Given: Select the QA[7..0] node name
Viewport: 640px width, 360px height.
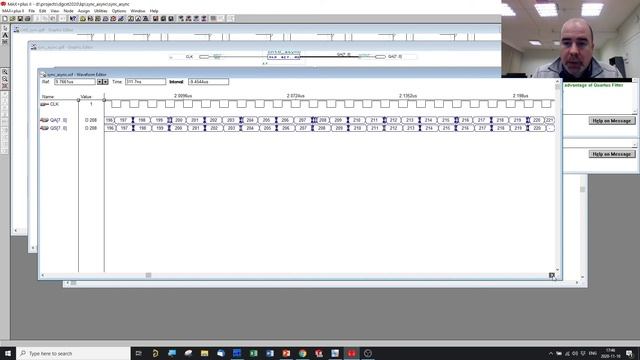Looking at the screenshot, I should pos(58,120).
